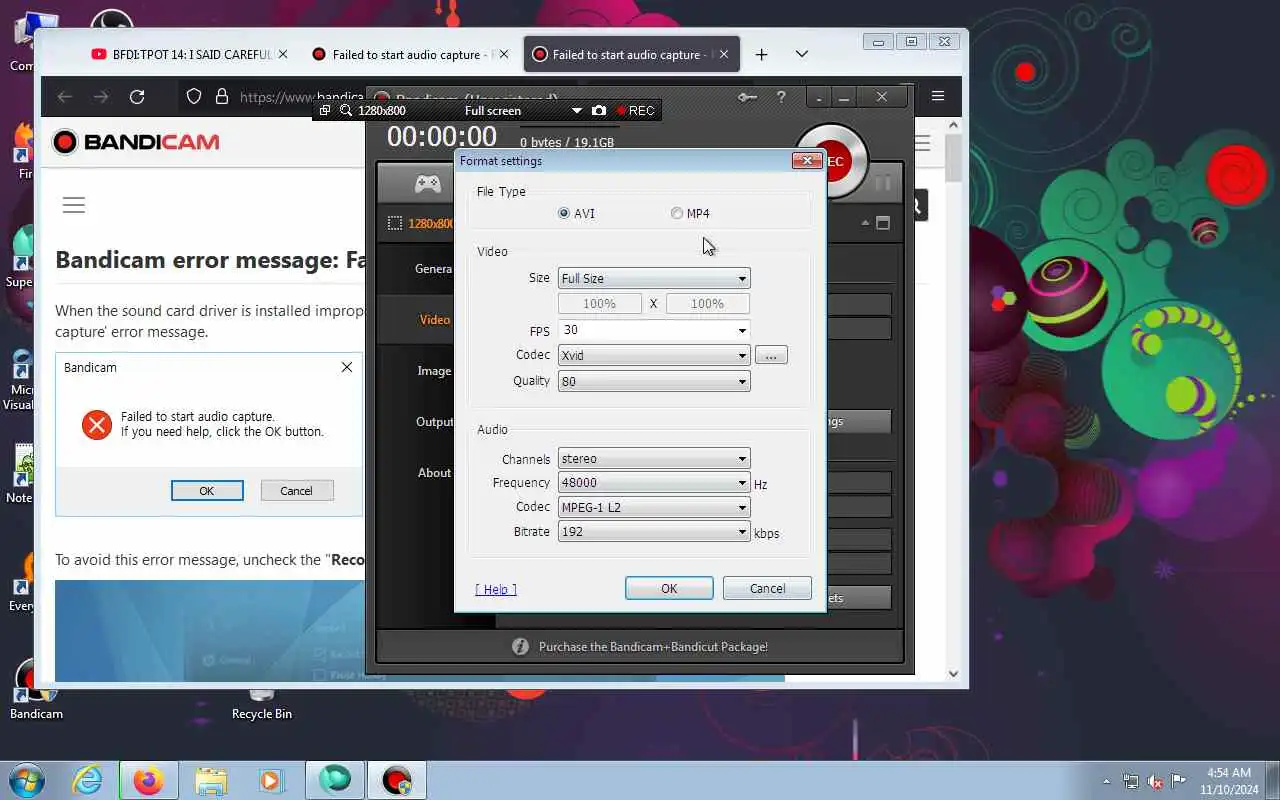This screenshot has height=800, width=1280.
Task: Cancel the Format settings dialog
Action: (767, 588)
